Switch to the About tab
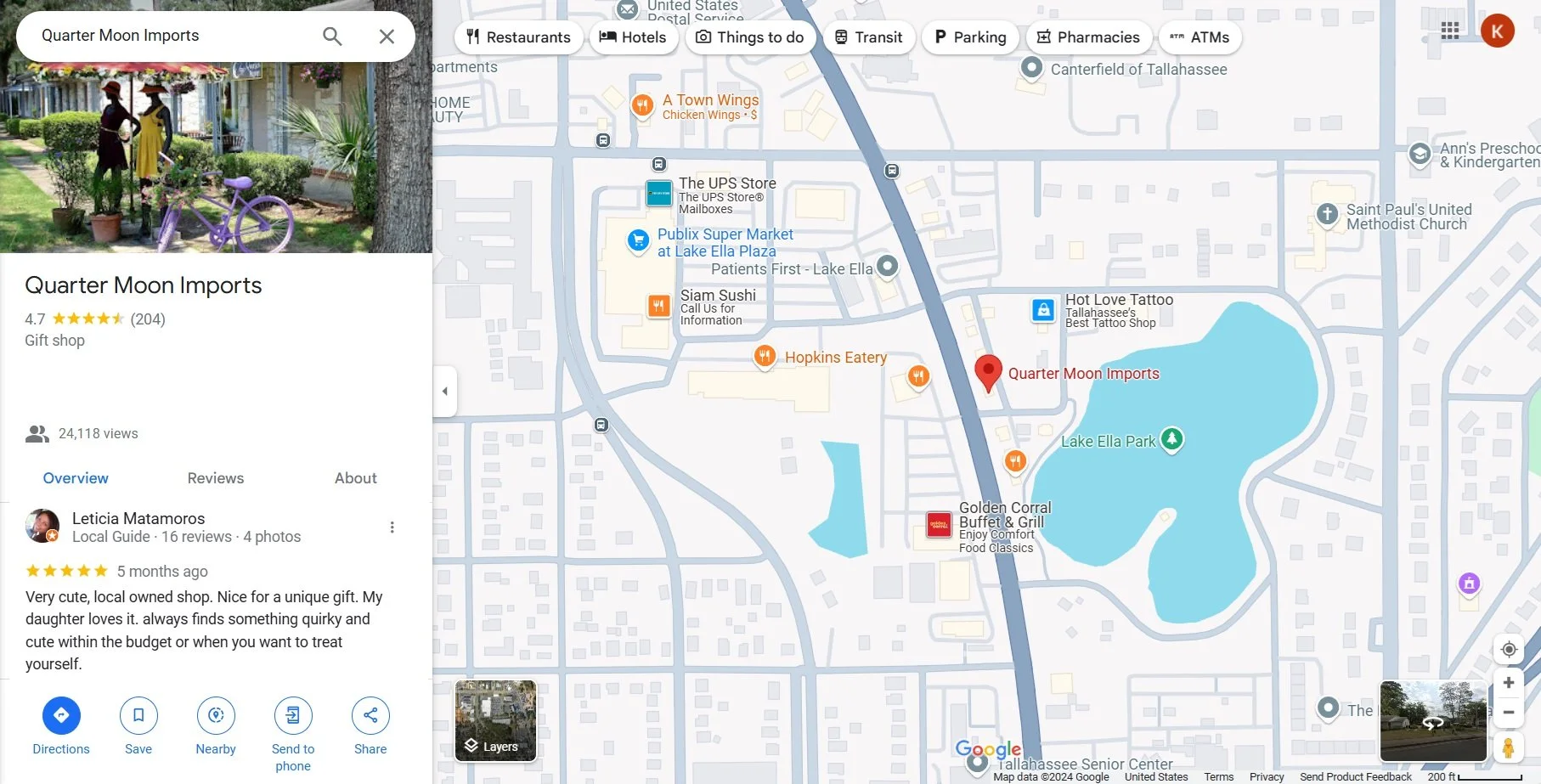This screenshot has width=1541, height=784. [x=355, y=478]
